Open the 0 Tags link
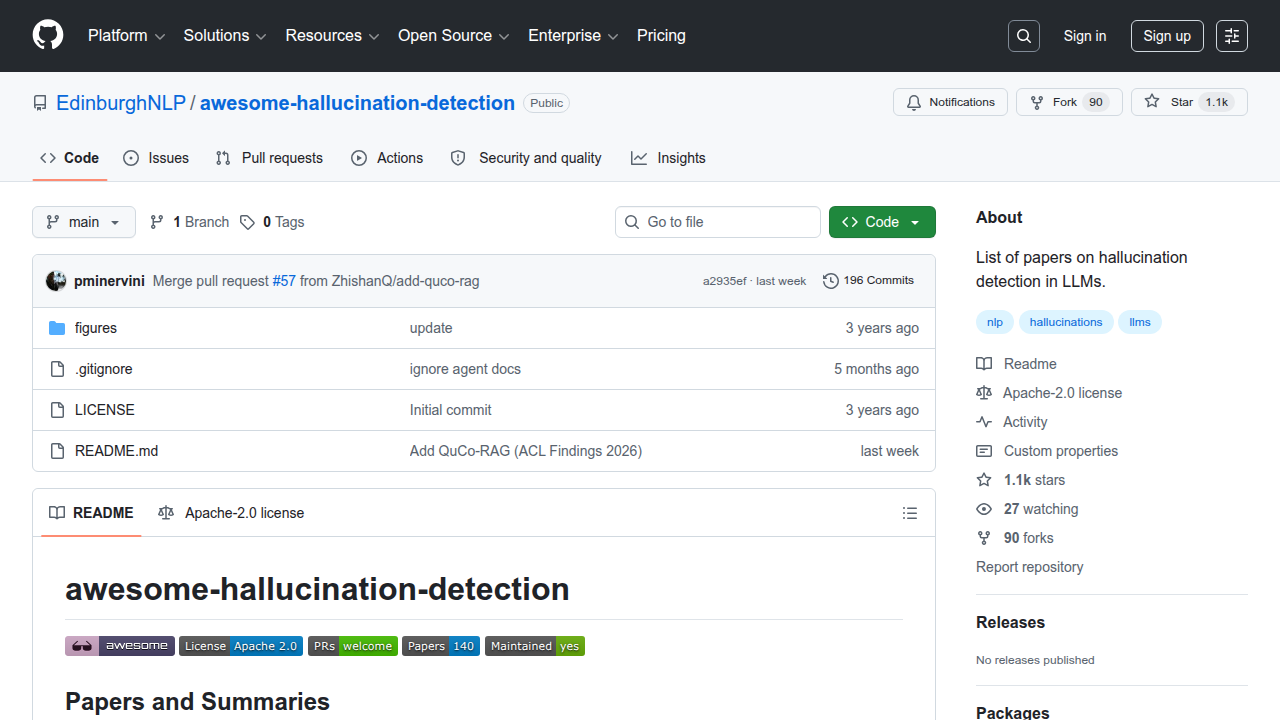Image resolution: width=1280 pixels, height=720 pixels. [272, 222]
